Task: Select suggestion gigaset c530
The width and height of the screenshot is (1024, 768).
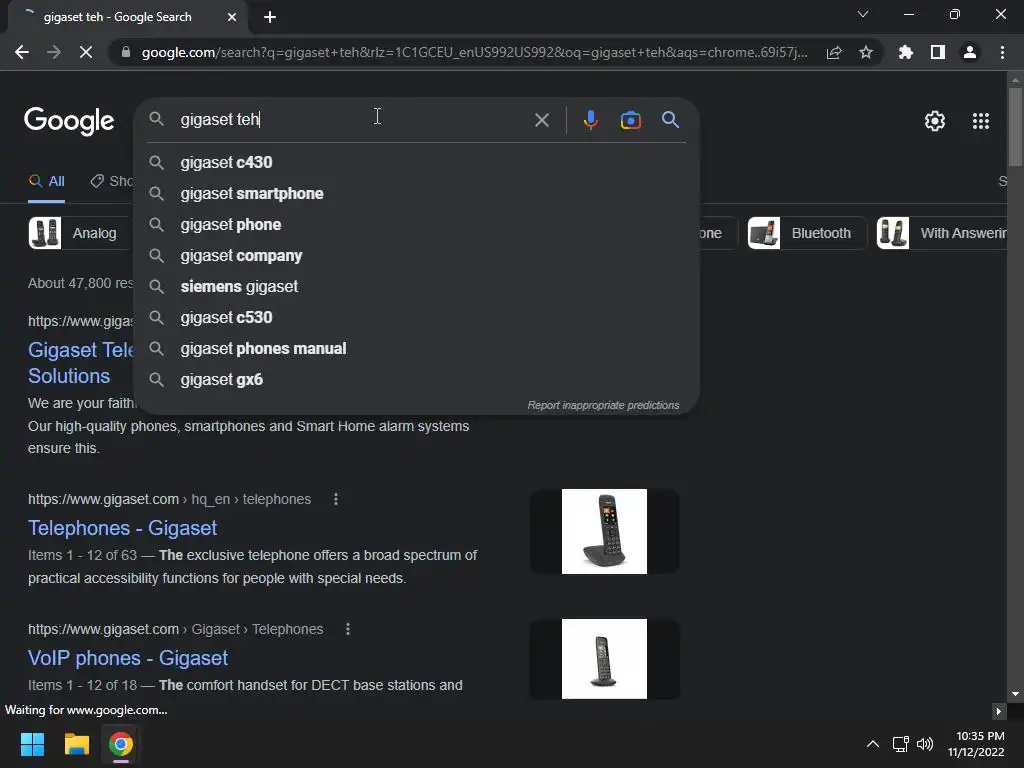Action: point(417,318)
